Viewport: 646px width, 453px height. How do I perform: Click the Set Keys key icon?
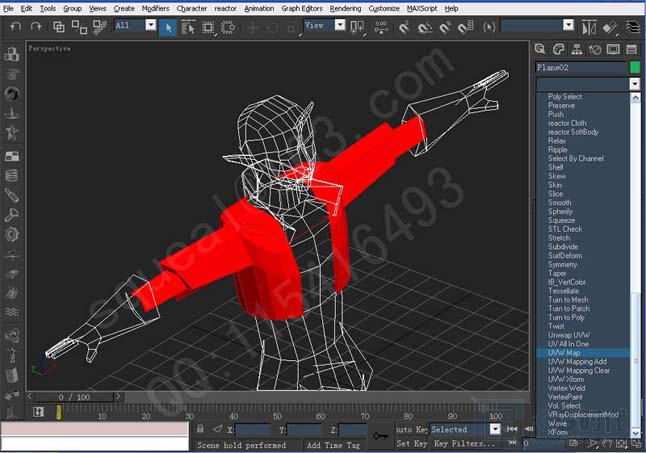click(380, 435)
